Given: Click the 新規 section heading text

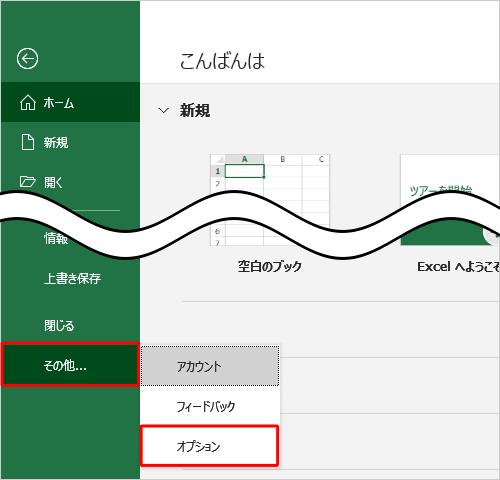Looking at the screenshot, I should 195,110.
